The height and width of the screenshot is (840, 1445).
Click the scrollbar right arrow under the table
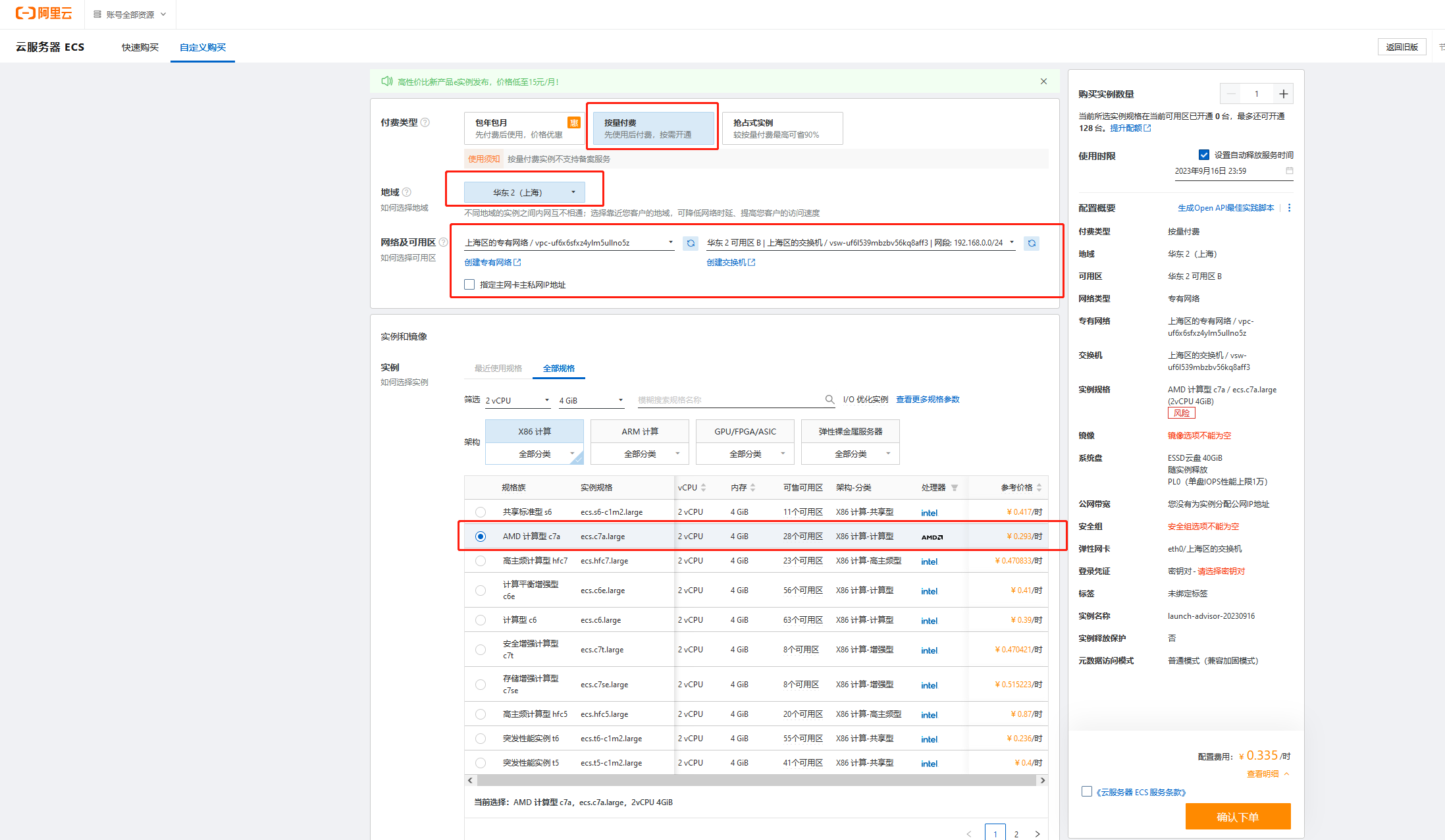(1042, 780)
